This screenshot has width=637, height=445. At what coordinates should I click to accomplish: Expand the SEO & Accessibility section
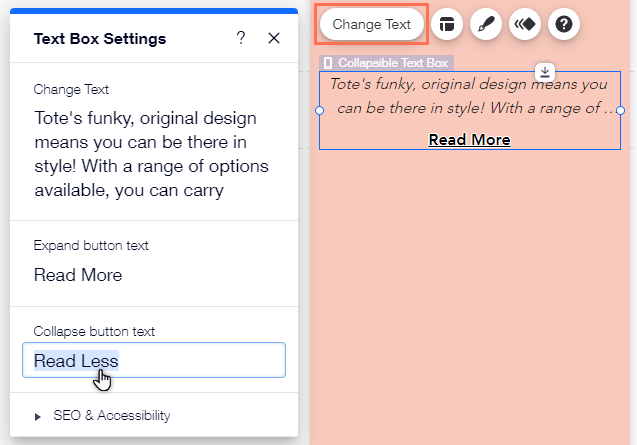coord(111,415)
